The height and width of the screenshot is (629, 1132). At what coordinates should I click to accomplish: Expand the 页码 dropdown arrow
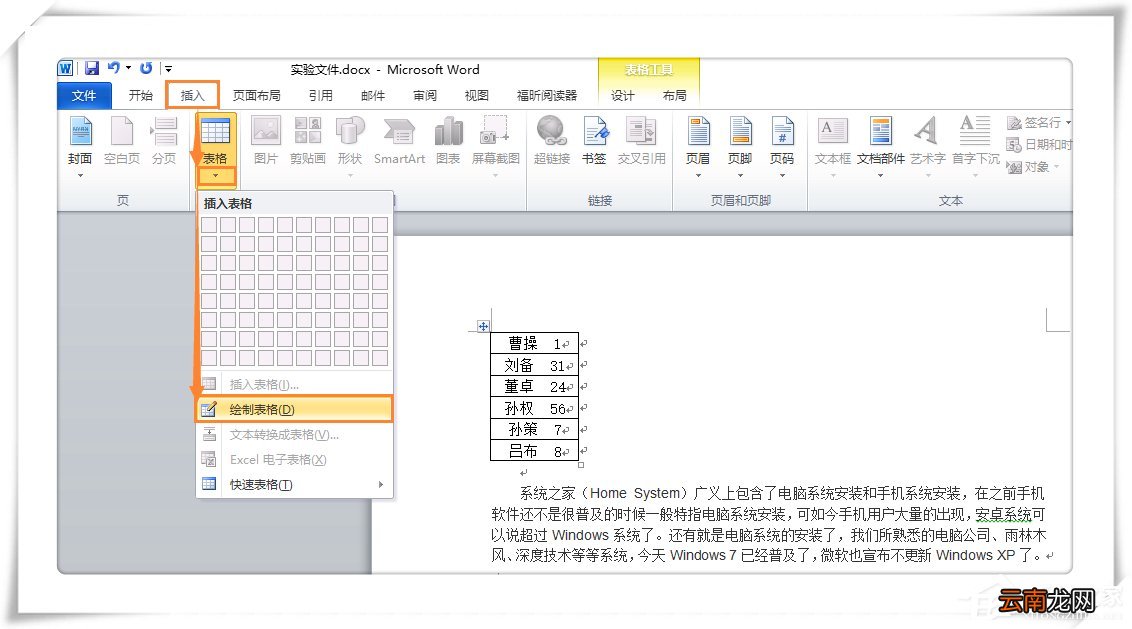coord(782,175)
